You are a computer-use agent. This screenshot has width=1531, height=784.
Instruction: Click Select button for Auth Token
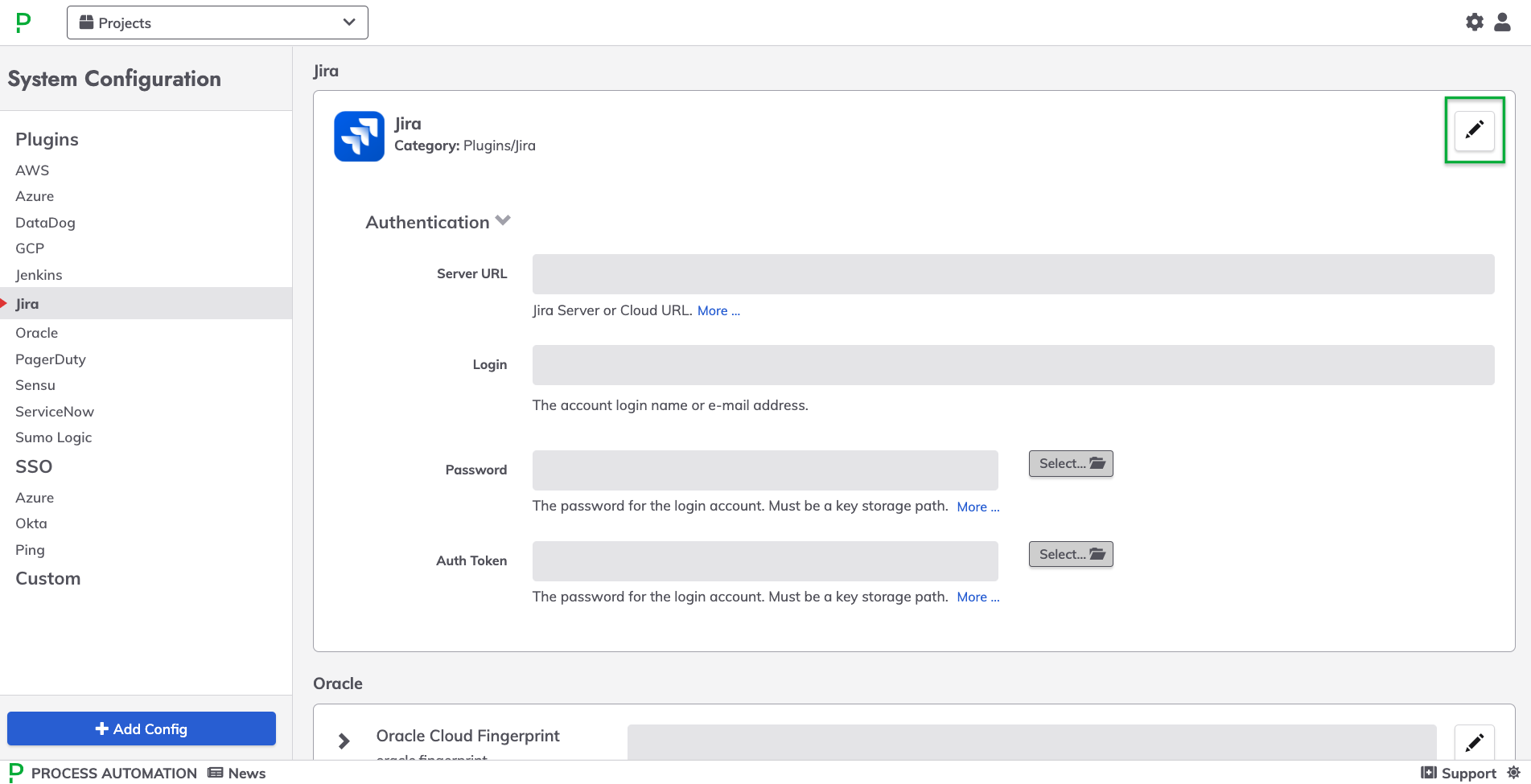(x=1071, y=554)
